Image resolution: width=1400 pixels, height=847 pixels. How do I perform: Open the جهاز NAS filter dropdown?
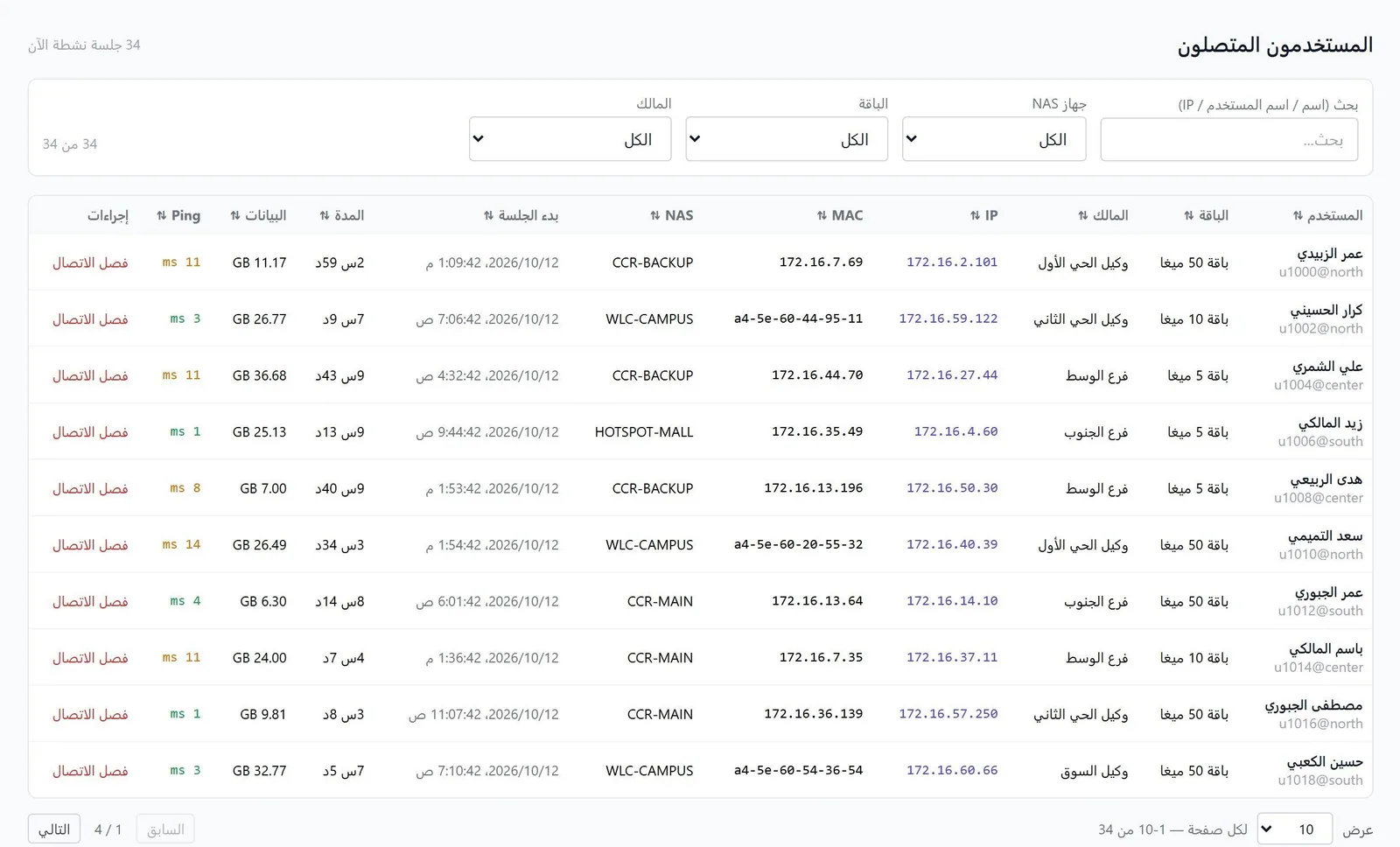(x=994, y=139)
